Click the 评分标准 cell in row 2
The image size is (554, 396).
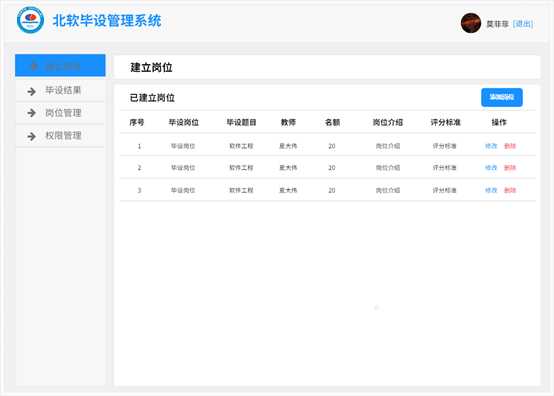pyautogui.click(x=444, y=168)
